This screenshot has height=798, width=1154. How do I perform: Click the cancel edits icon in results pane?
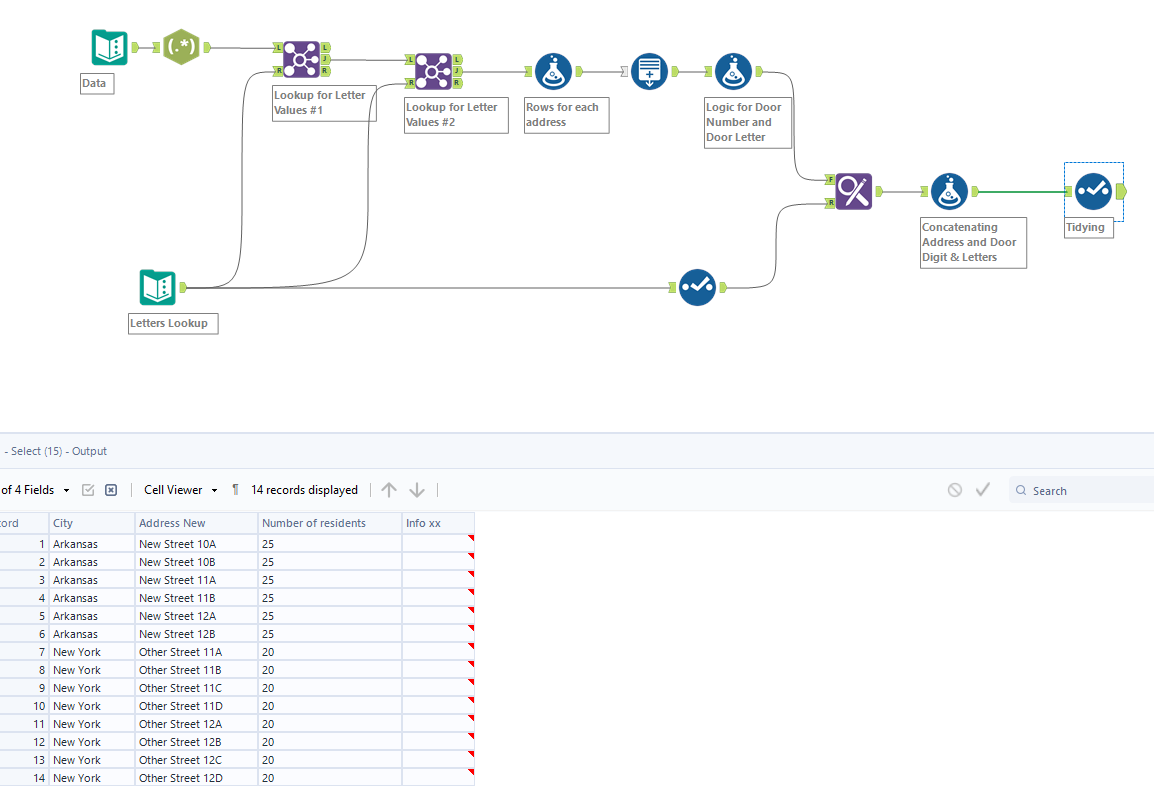pyautogui.click(x=955, y=489)
